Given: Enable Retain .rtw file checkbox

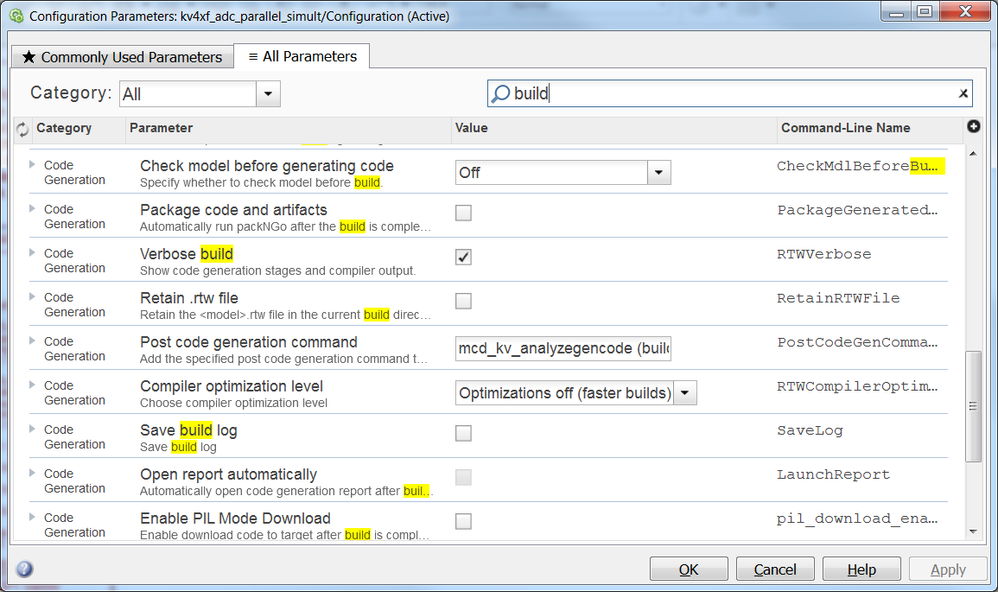Looking at the screenshot, I should [463, 301].
